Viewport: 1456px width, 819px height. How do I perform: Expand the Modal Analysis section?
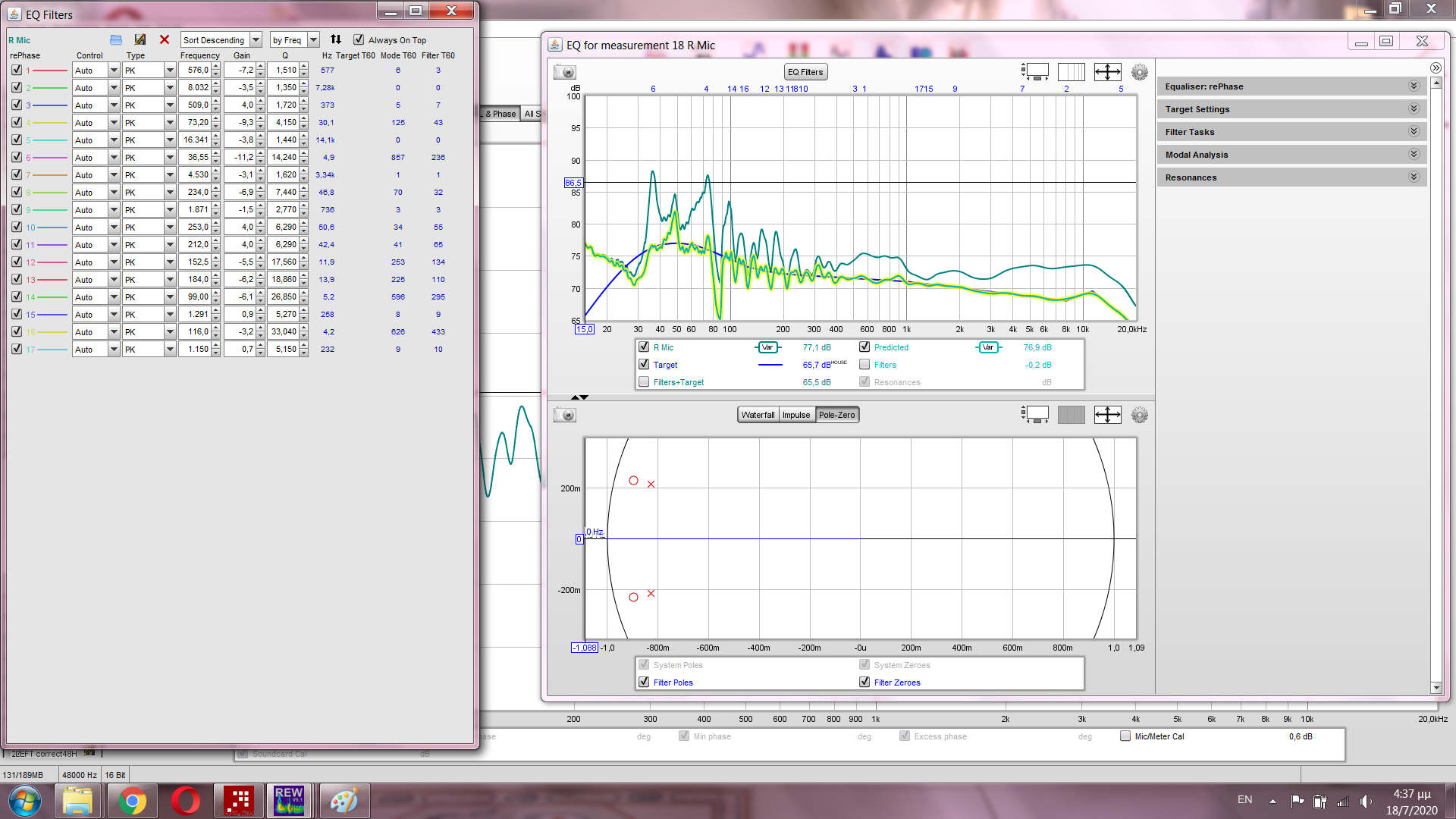tap(1291, 155)
